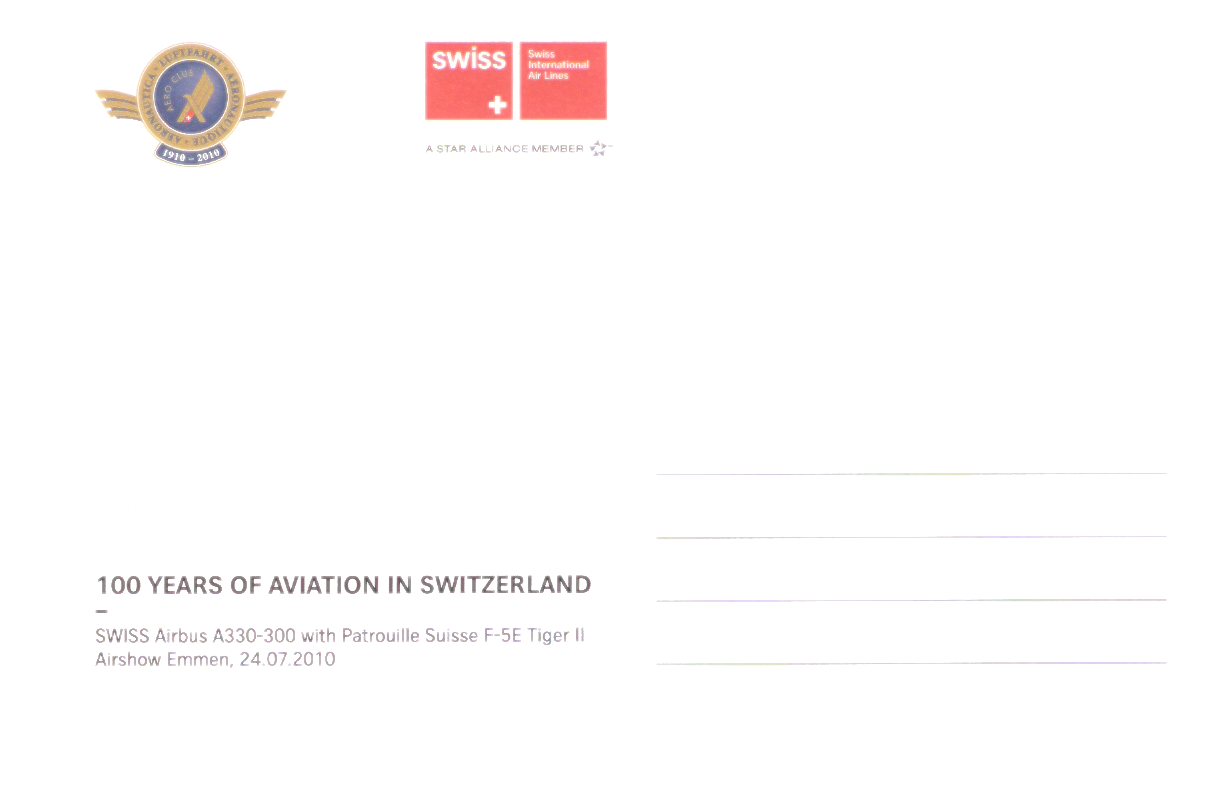
Task: Click the Airshow Emmen caption line
Action: pos(215,660)
